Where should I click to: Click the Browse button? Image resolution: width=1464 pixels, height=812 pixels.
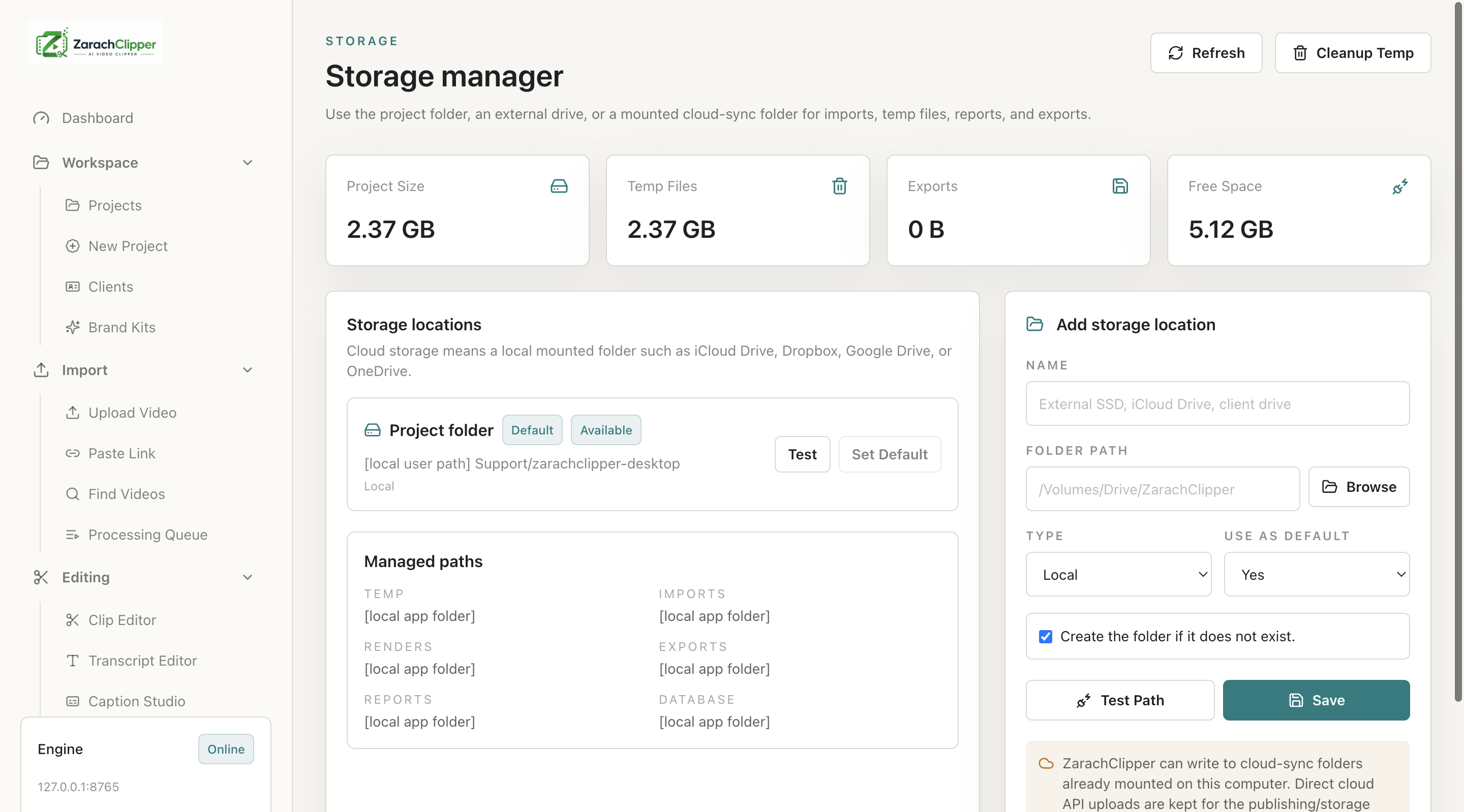tap(1359, 487)
